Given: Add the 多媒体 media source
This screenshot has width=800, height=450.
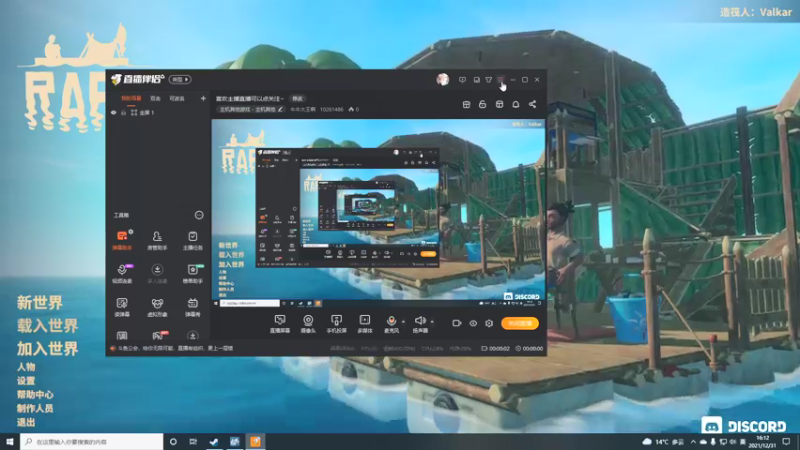Looking at the screenshot, I should [364, 323].
